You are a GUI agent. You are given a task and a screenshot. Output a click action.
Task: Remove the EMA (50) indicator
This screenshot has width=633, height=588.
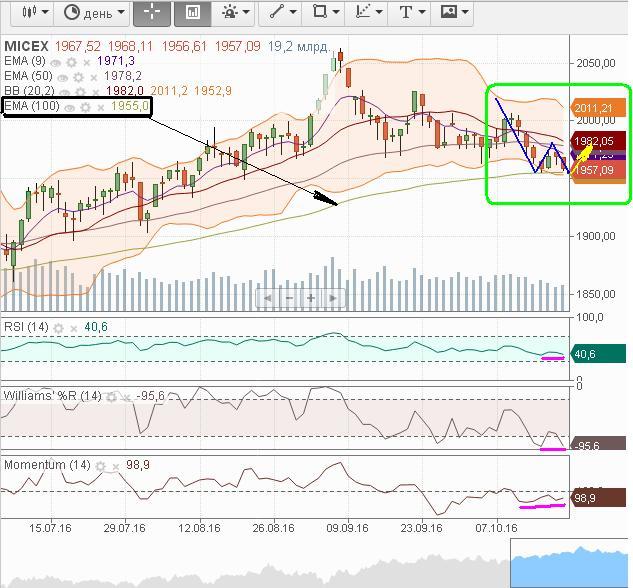(94, 78)
